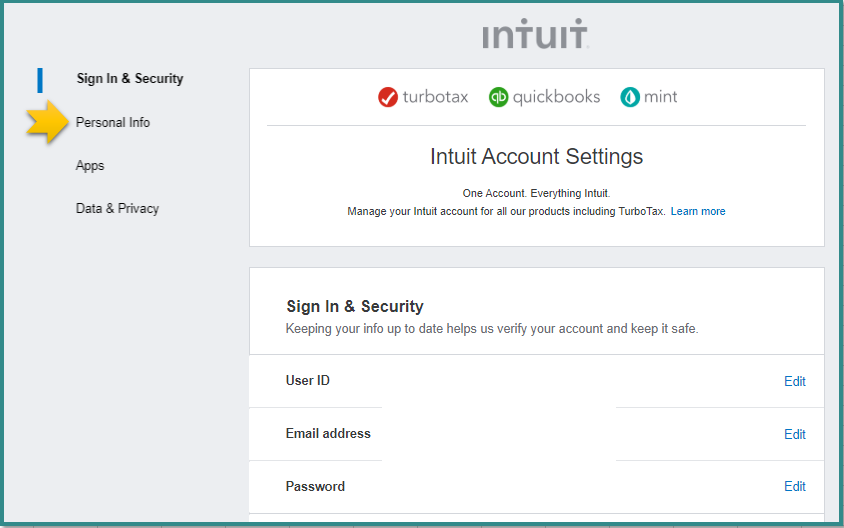Click the turbotax wordmark text
This screenshot has height=528, width=844.
435,97
